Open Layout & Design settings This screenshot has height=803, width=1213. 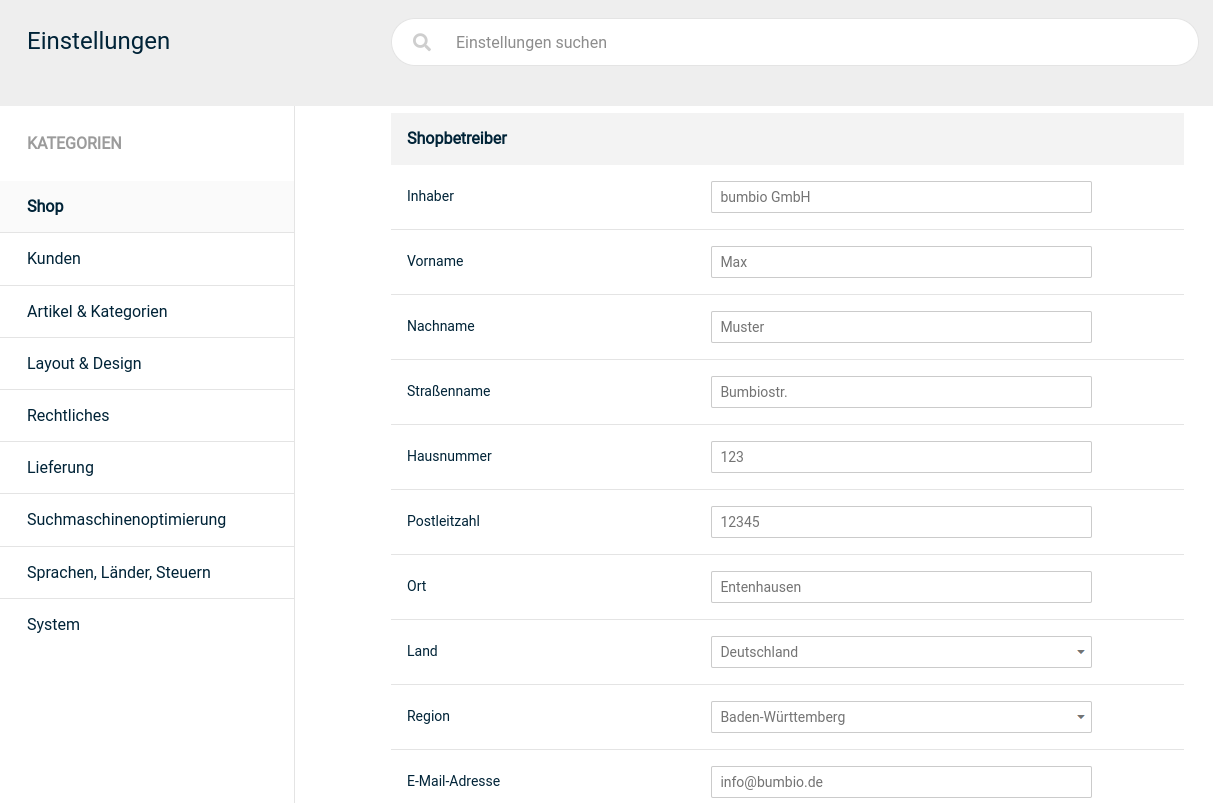pos(84,363)
